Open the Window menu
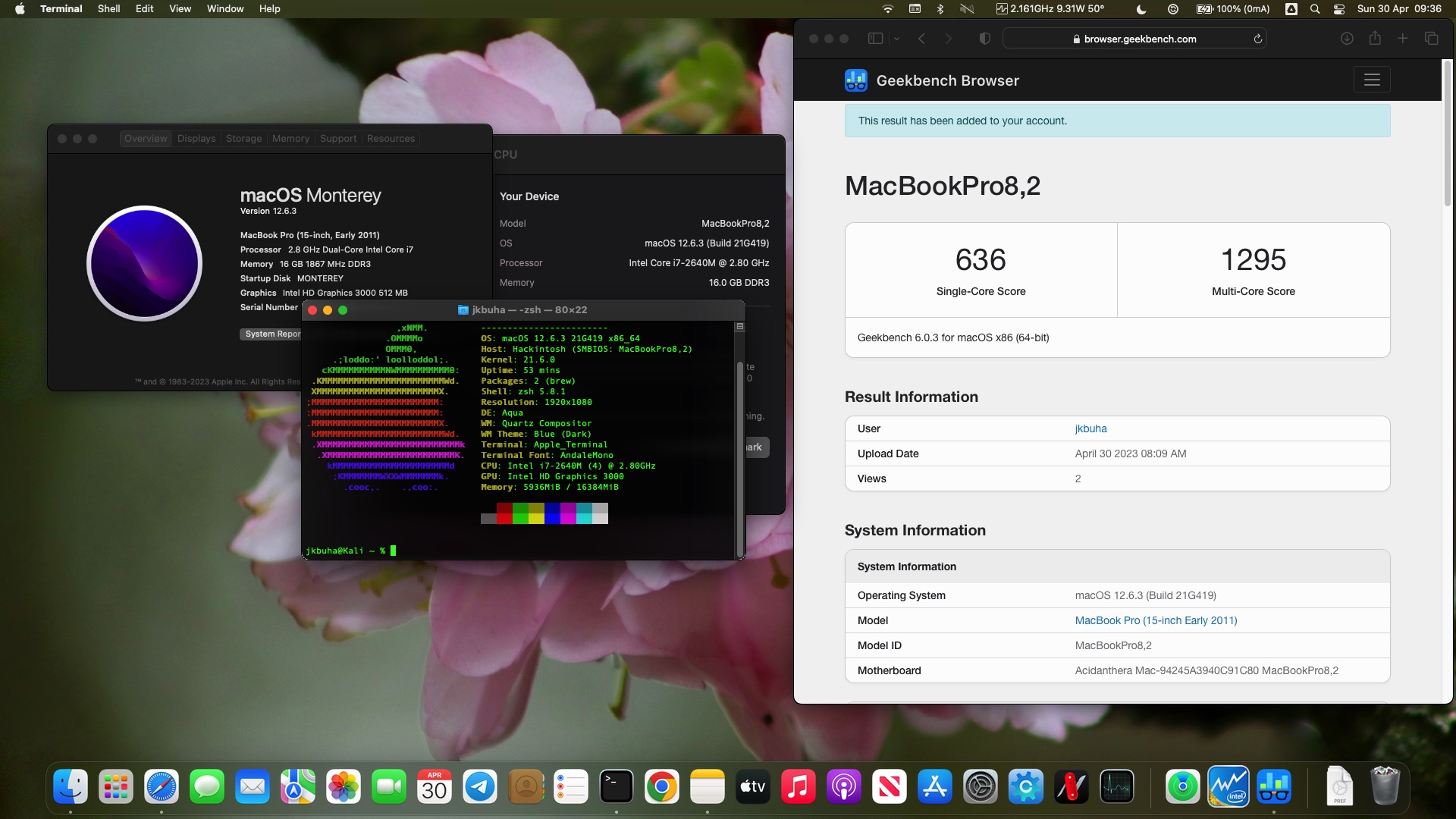 (225, 9)
